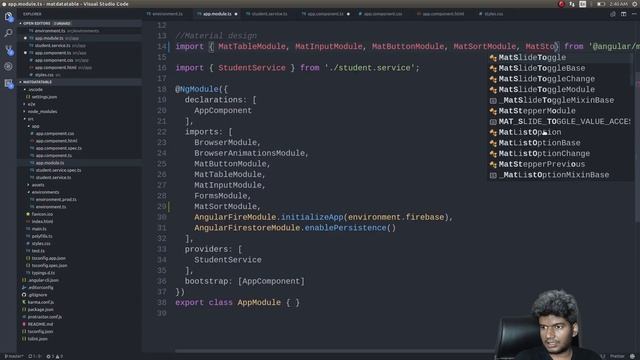Image resolution: width=640 pixels, height=360 pixels.
Task: Select MatSlideToggle autocomplete suggestion
Action: [560, 58]
